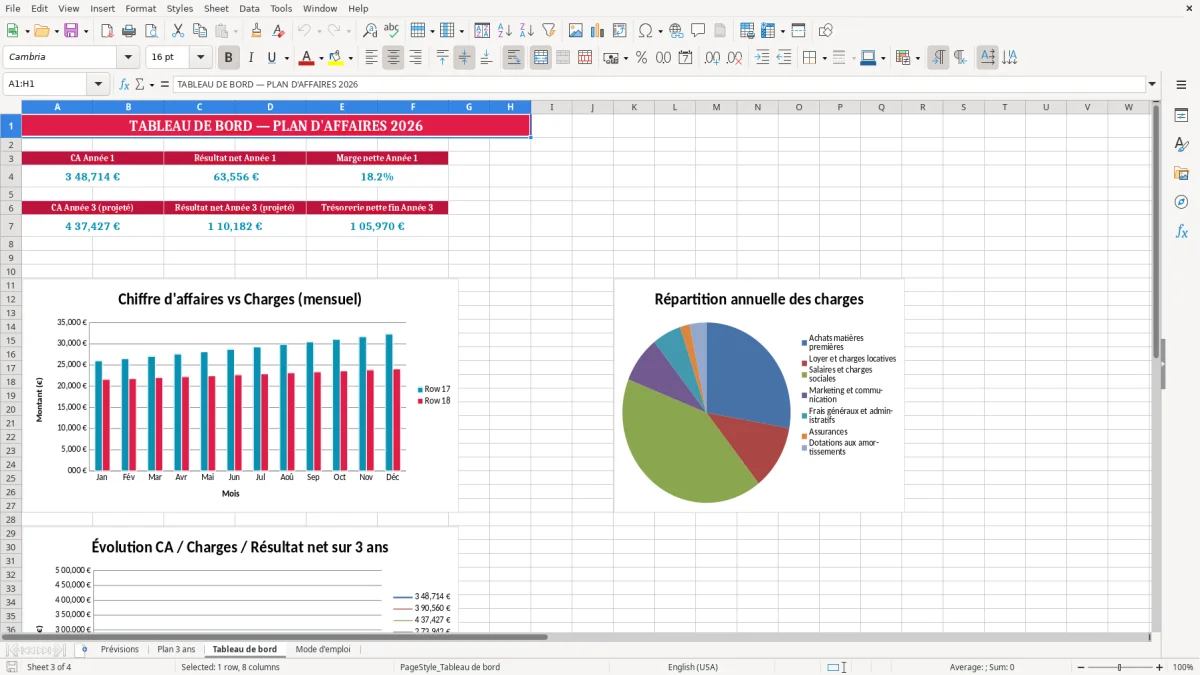Sort descending
The image size is (1200, 675).
(x=527, y=31)
